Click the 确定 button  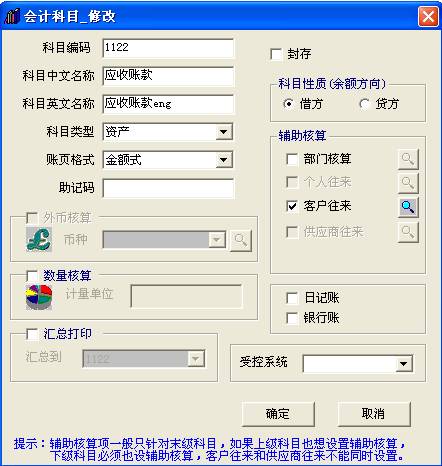[278, 414]
